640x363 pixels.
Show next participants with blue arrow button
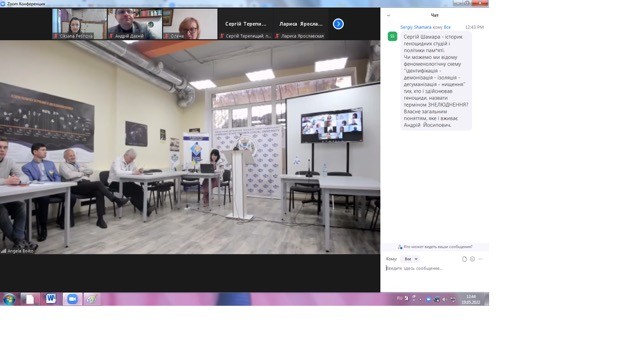338,24
